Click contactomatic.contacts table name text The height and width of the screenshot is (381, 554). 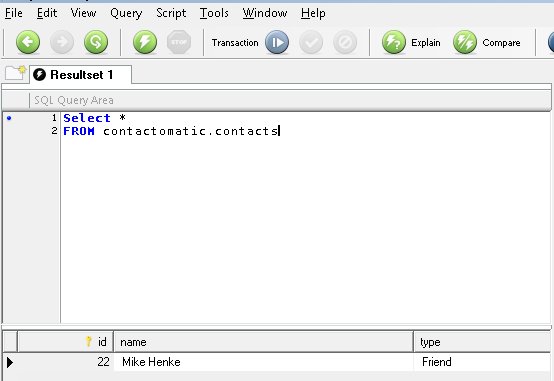[191, 131]
